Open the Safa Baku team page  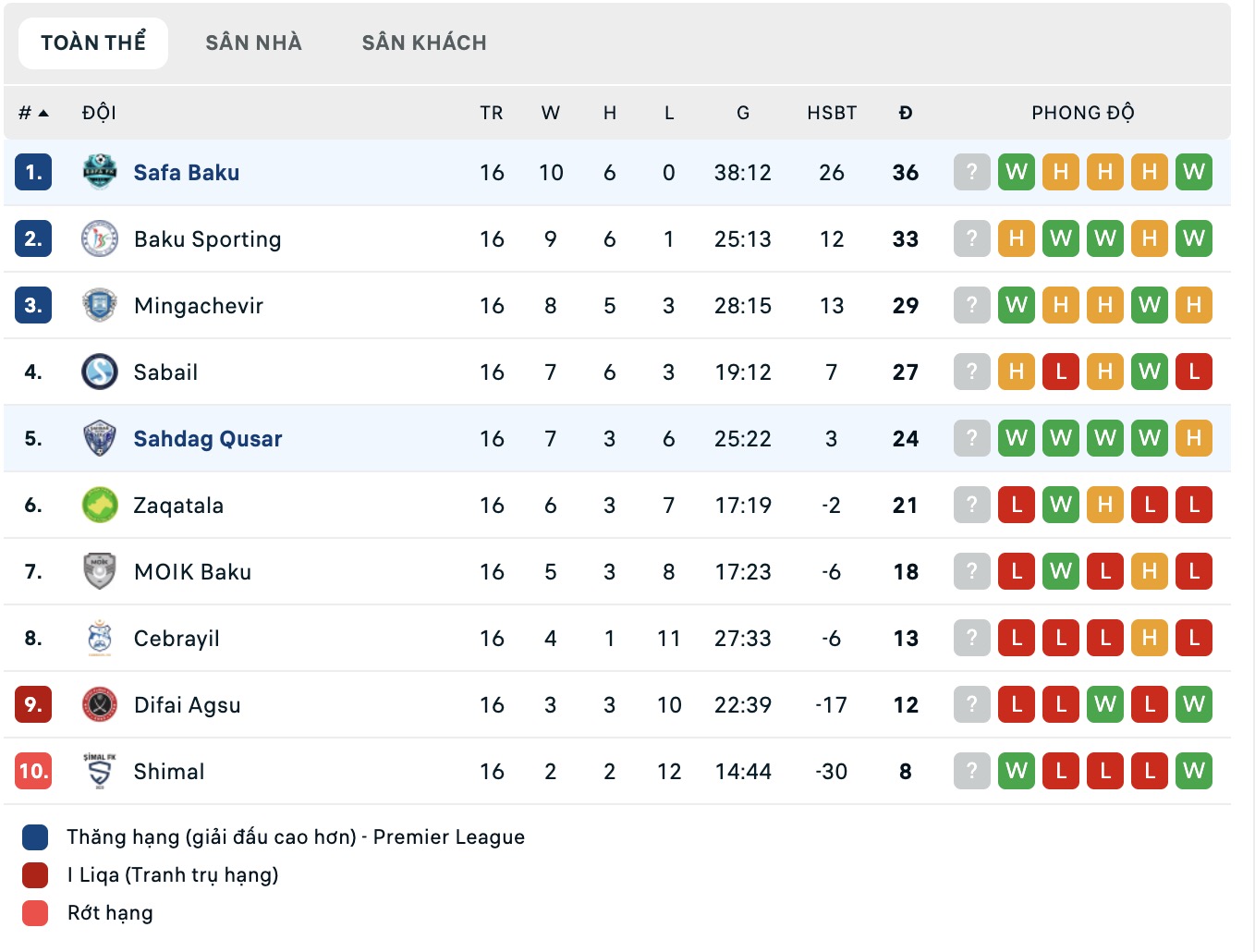coord(187,172)
